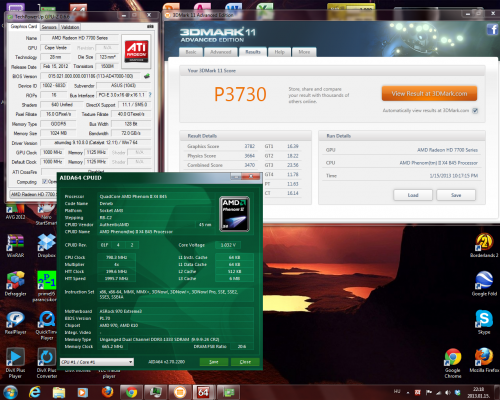Click the volume icon in the system tray
500x400 pixels.
[448, 393]
